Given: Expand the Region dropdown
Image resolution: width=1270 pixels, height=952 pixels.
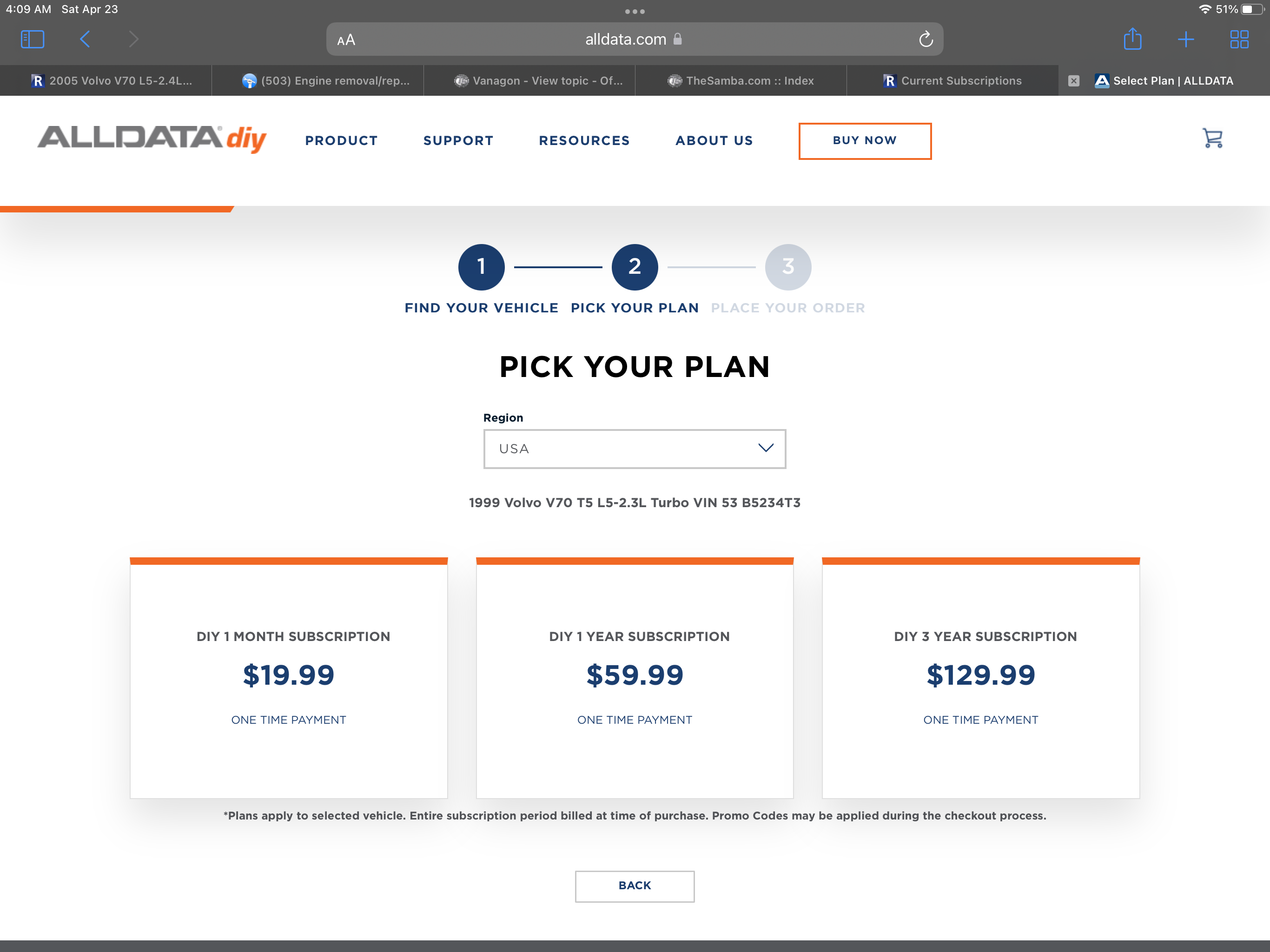Looking at the screenshot, I should [635, 449].
